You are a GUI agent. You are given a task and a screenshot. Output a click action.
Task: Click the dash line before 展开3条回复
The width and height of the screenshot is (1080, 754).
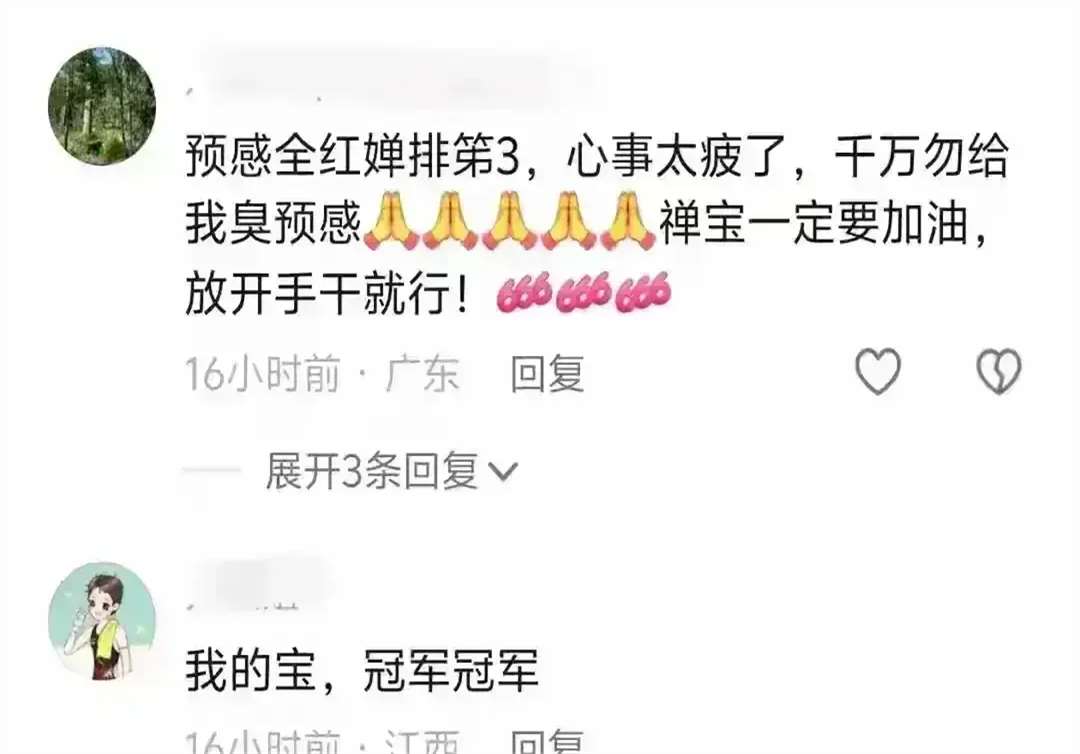pos(211,472)
